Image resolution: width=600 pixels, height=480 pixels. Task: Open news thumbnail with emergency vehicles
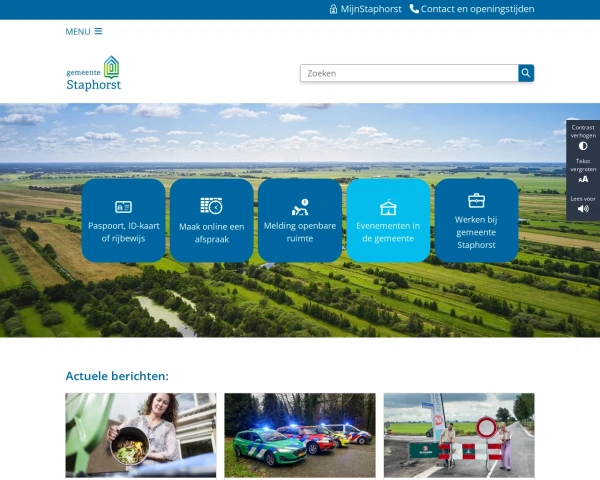[300, 435]
